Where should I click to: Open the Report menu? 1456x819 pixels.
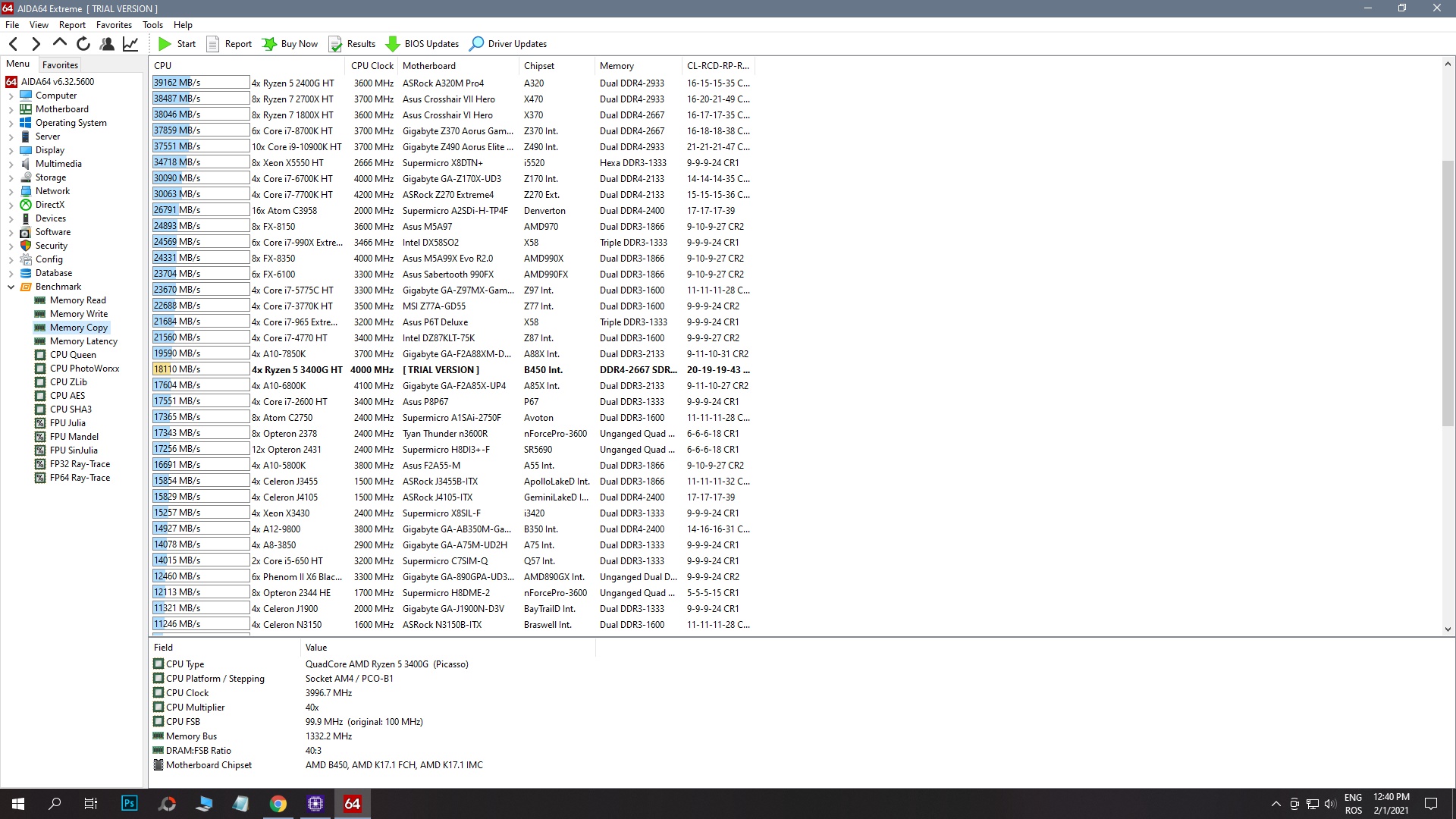click(x=72, y=25)
